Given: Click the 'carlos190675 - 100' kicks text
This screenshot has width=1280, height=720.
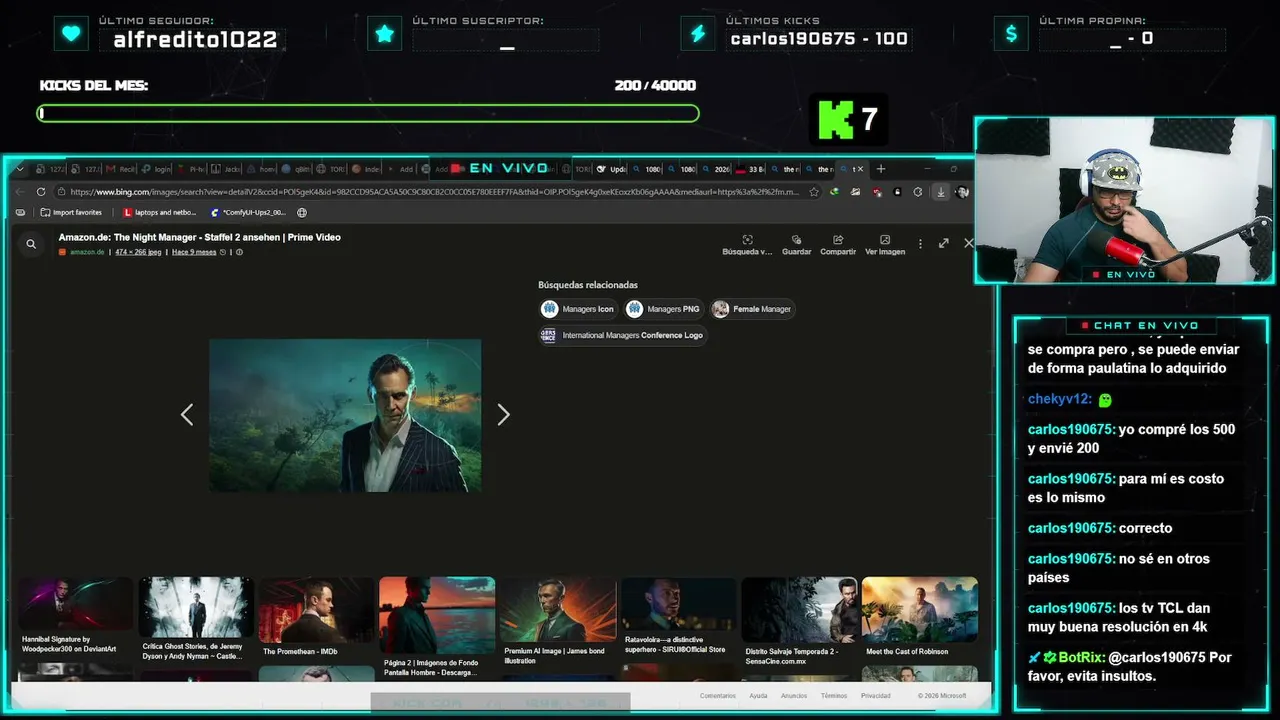Looking at the screenshot, I should coord(819,39).
